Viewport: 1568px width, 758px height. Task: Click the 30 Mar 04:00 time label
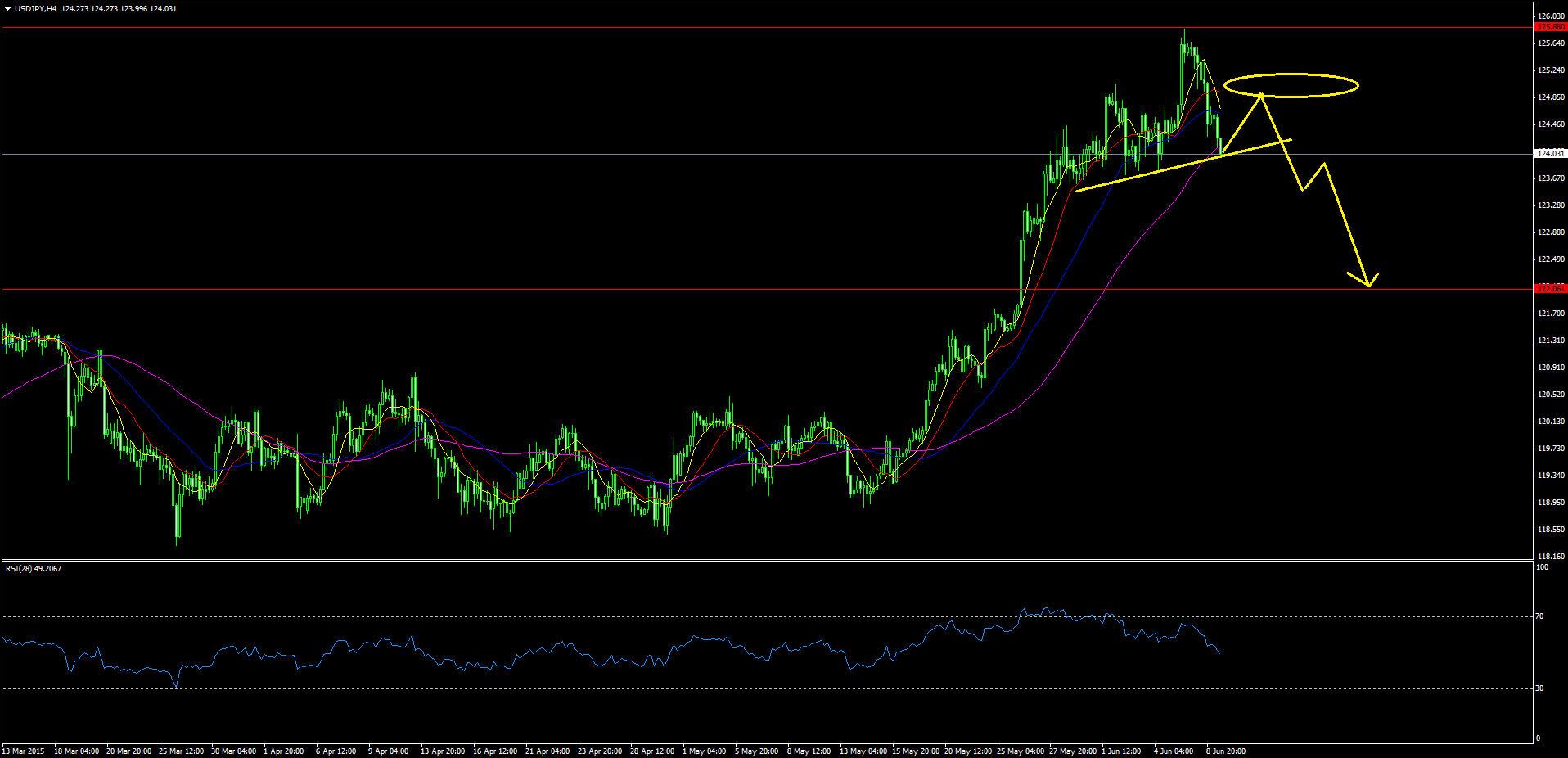tap(233, 751)
